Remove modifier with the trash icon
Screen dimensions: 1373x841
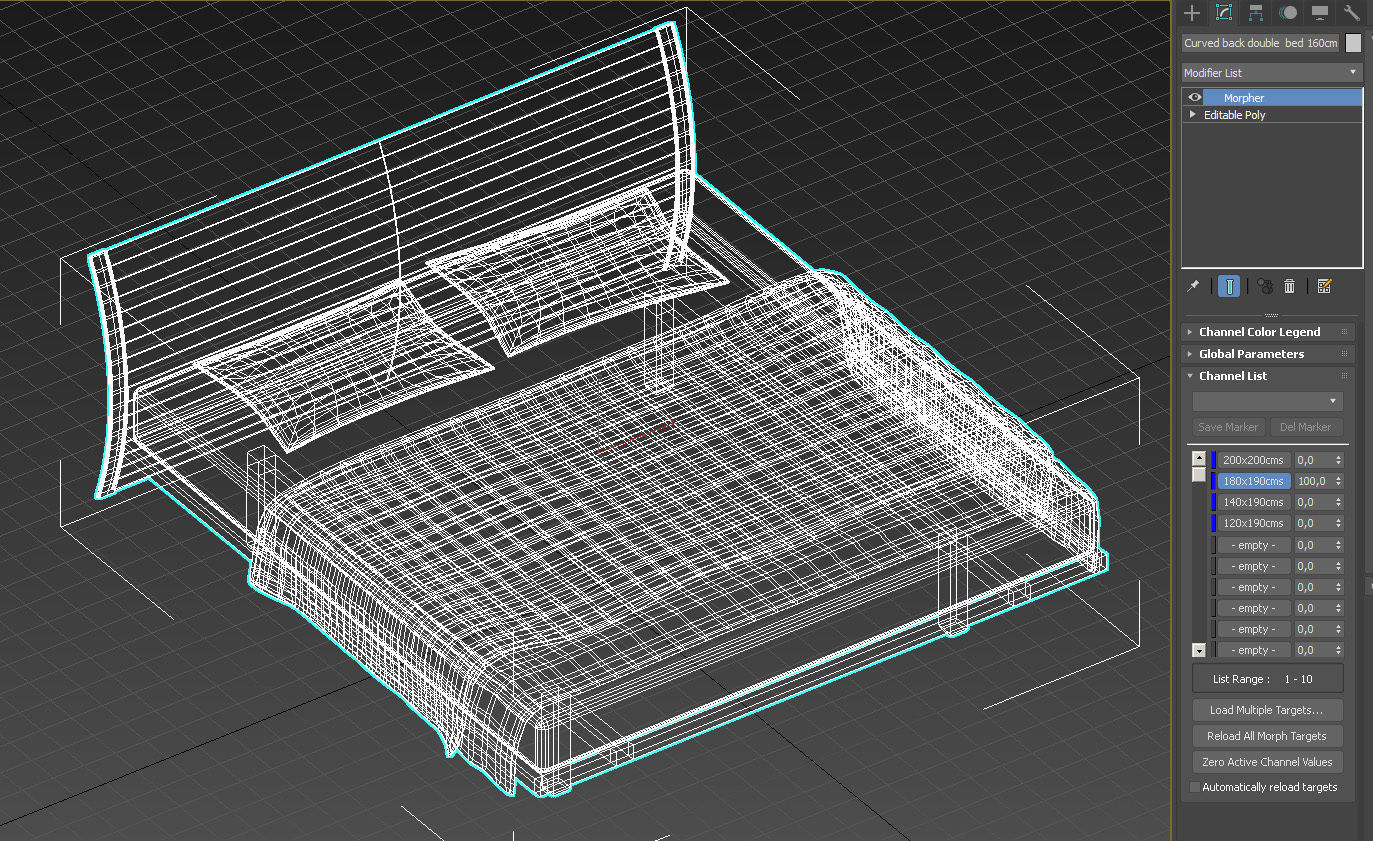(x=1290, y=286)
